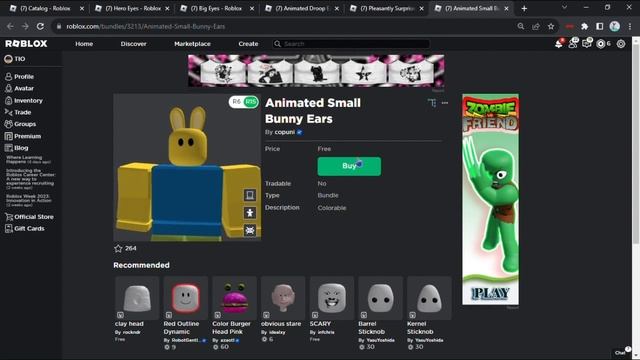
Task: Open Barrel Sticknob item thumbnail
Action: point(380,298)
